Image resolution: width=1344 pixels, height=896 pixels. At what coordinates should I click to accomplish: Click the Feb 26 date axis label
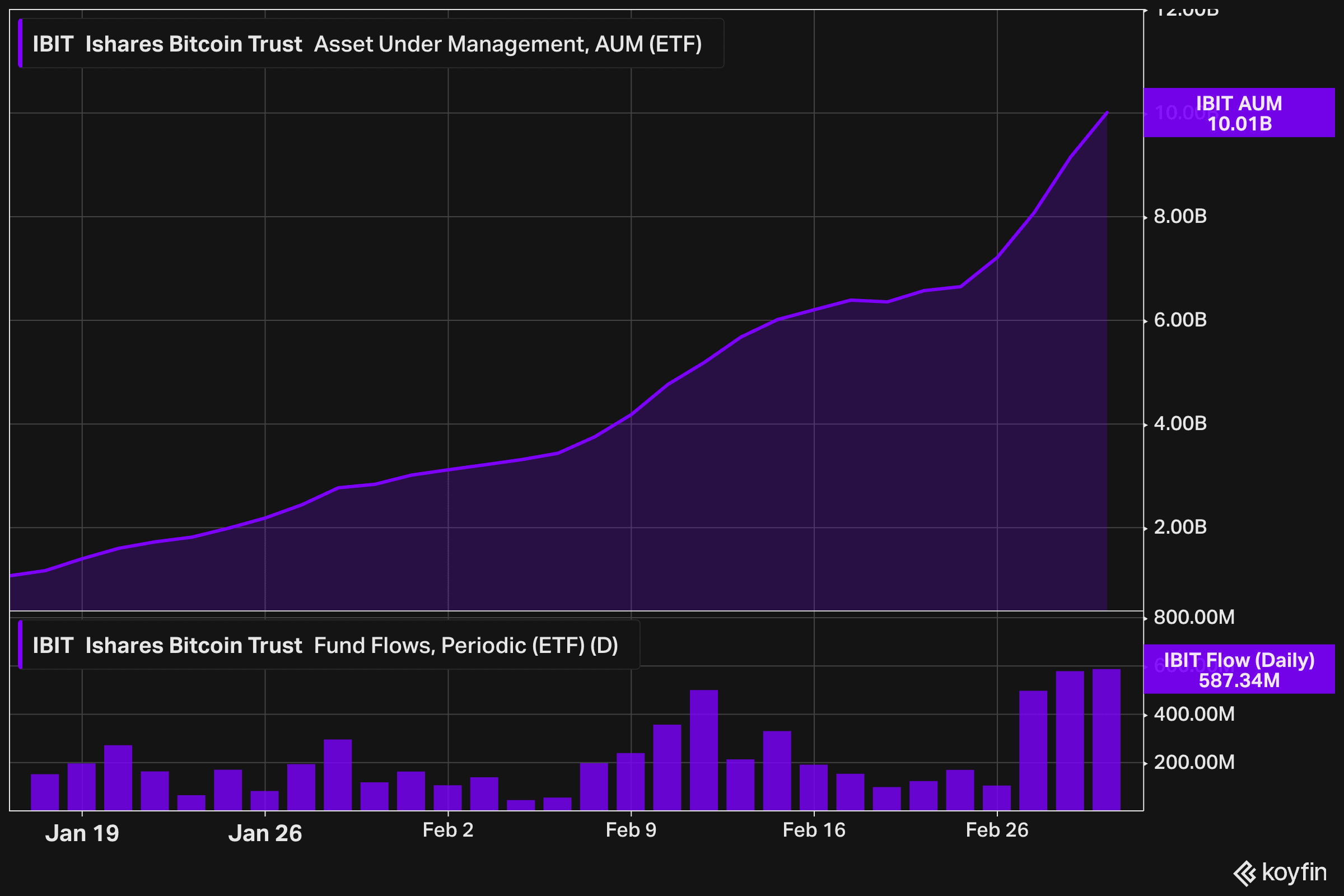(x=997, y=830)
